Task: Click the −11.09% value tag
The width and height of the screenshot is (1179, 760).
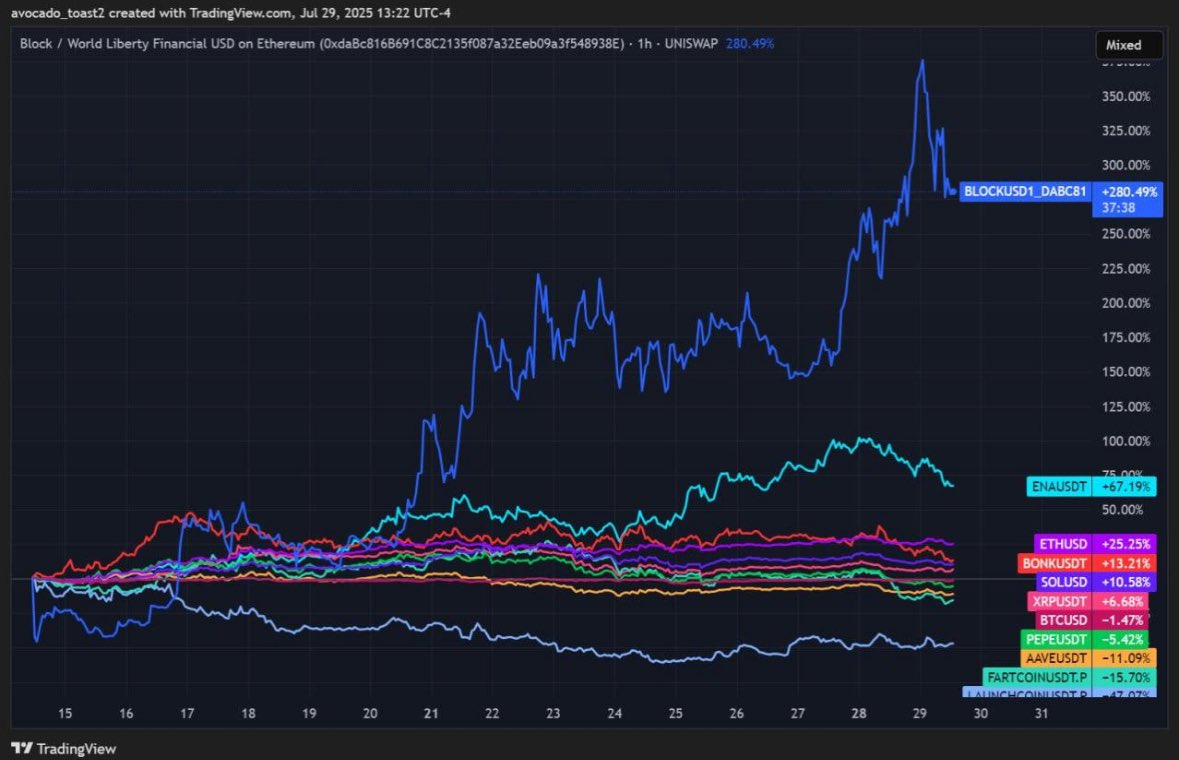Action: 1126,659
